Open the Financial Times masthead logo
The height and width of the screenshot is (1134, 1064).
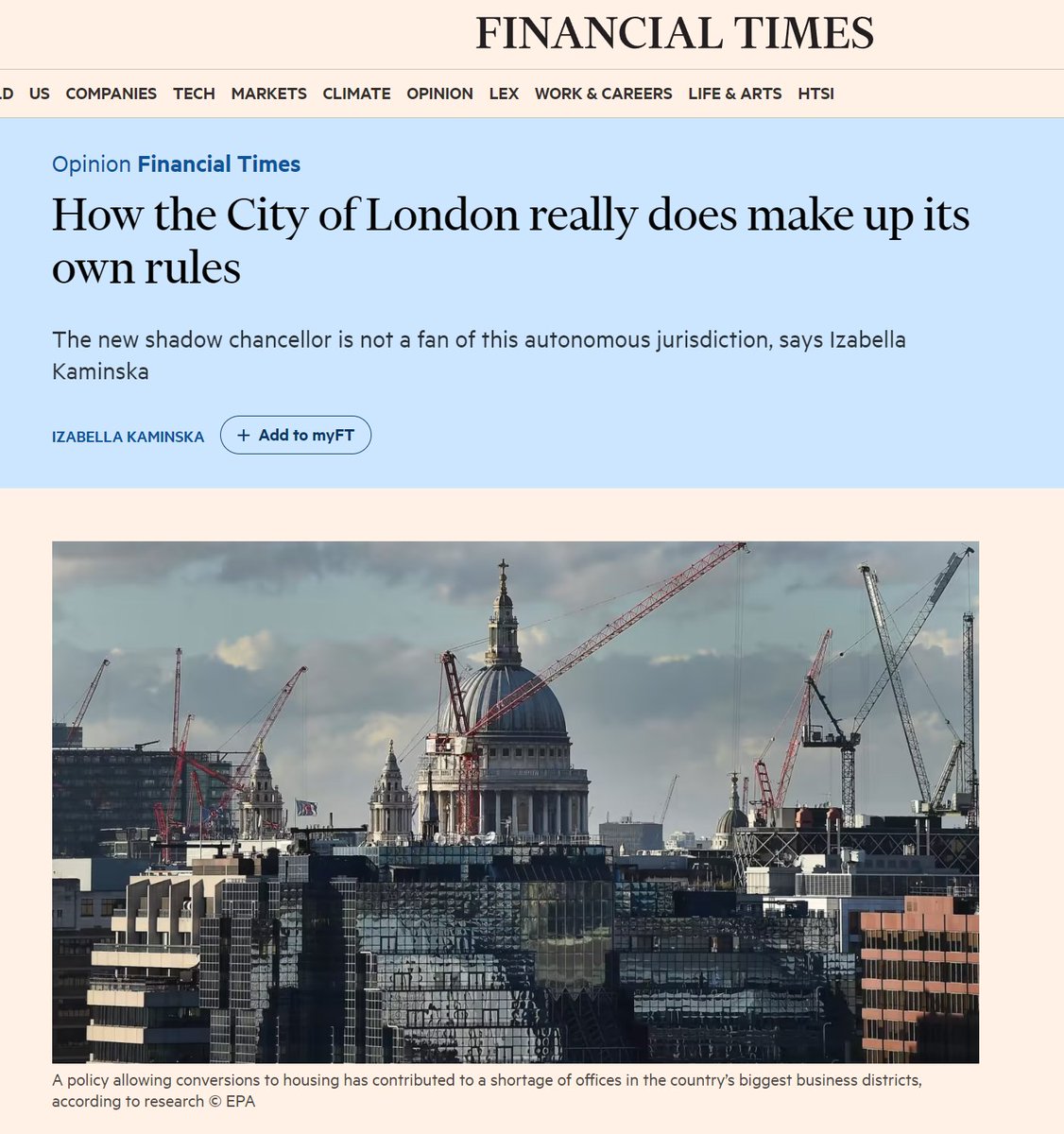(x=675, y=34)
